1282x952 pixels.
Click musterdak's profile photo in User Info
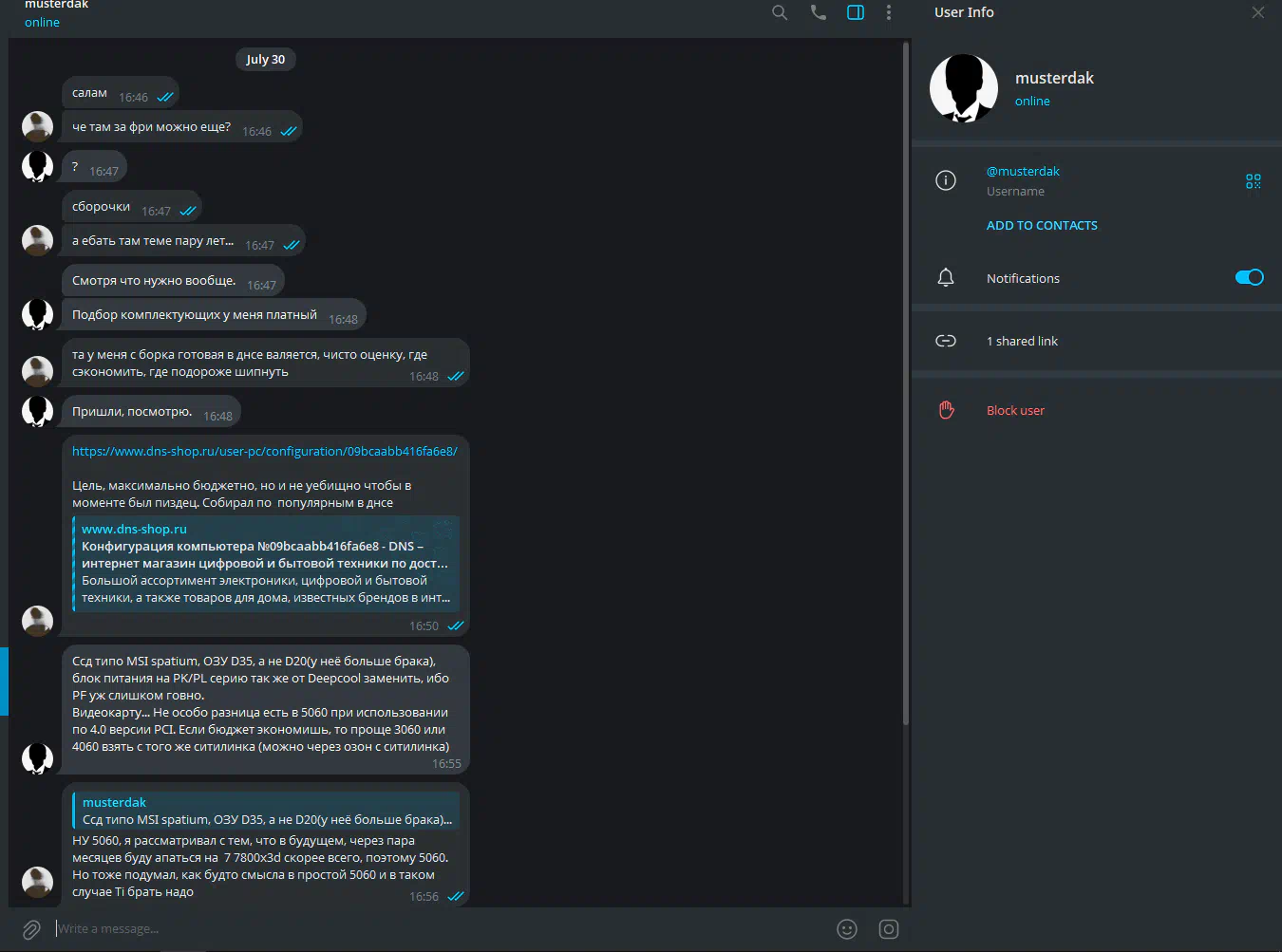pos(964,88)
